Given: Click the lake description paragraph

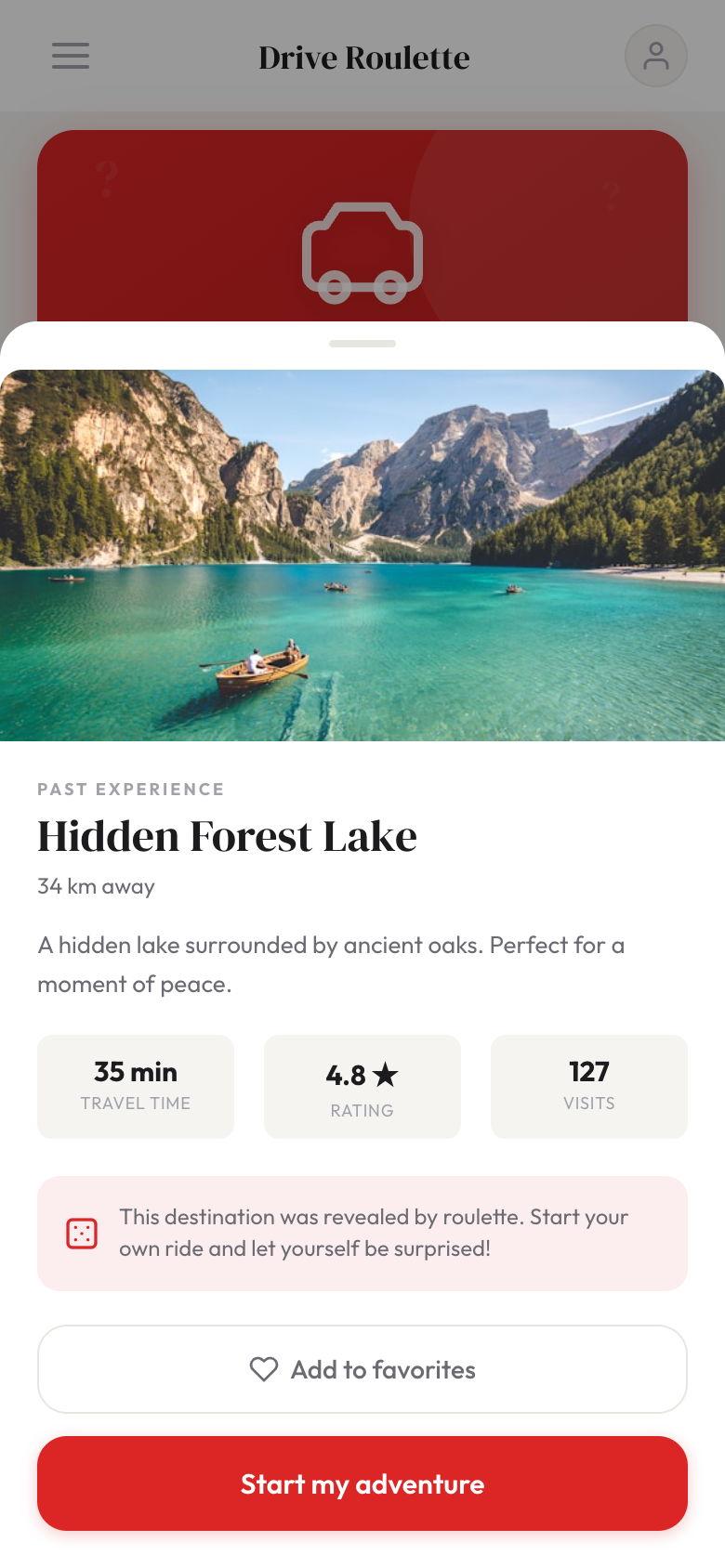Looking at the screenshot, I should pos(331,964).
